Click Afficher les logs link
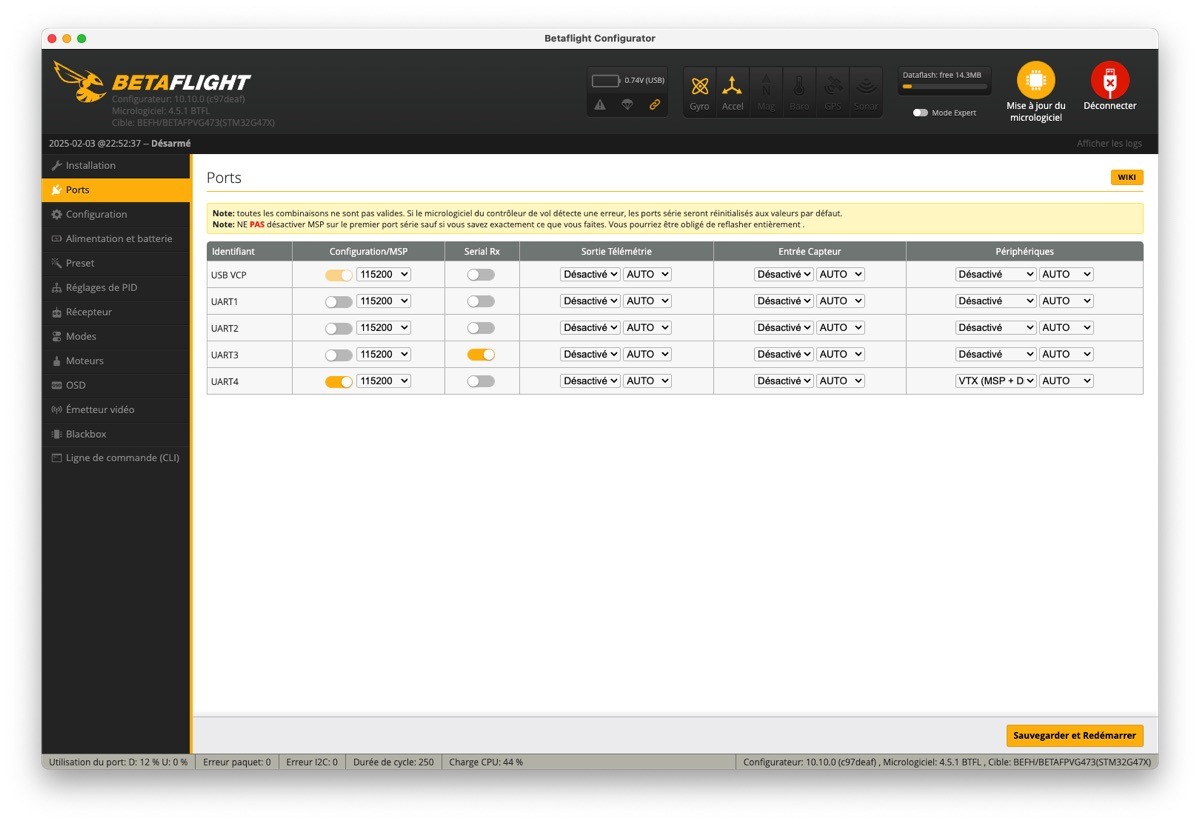Viewport: 1200px width, 824px height. point(1109,143)
